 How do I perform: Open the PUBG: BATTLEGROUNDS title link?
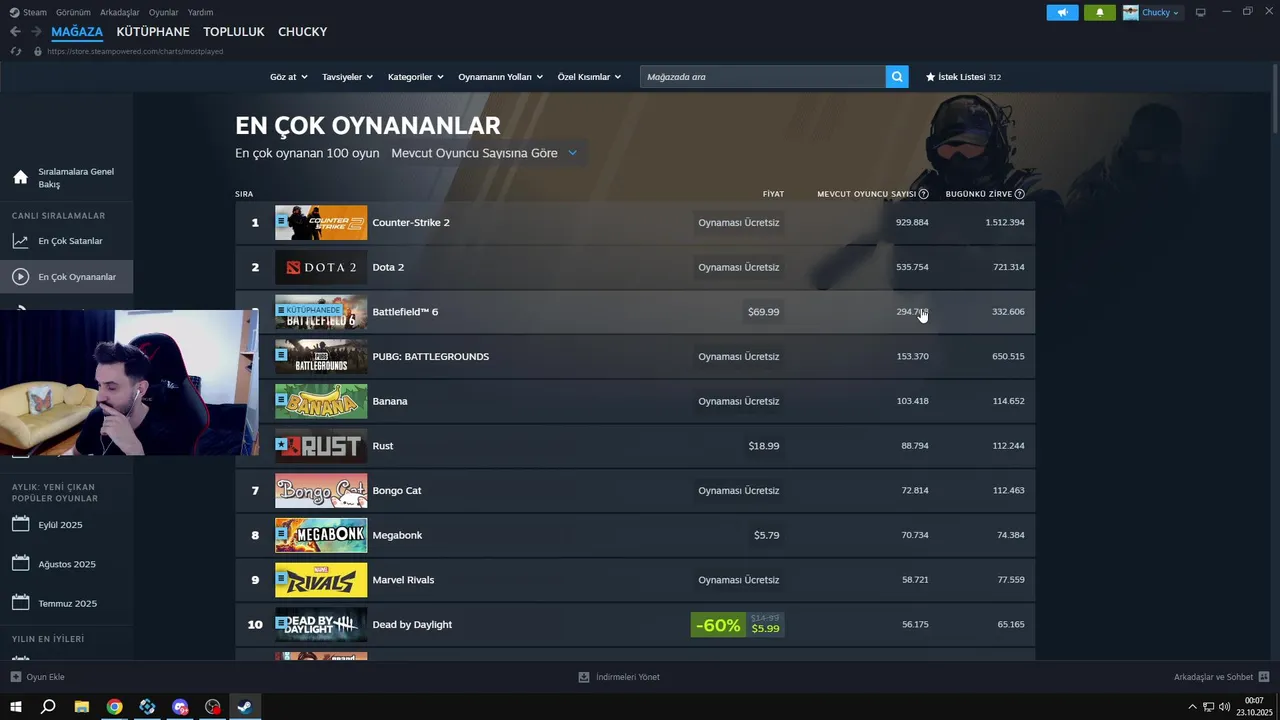point(431,356)
